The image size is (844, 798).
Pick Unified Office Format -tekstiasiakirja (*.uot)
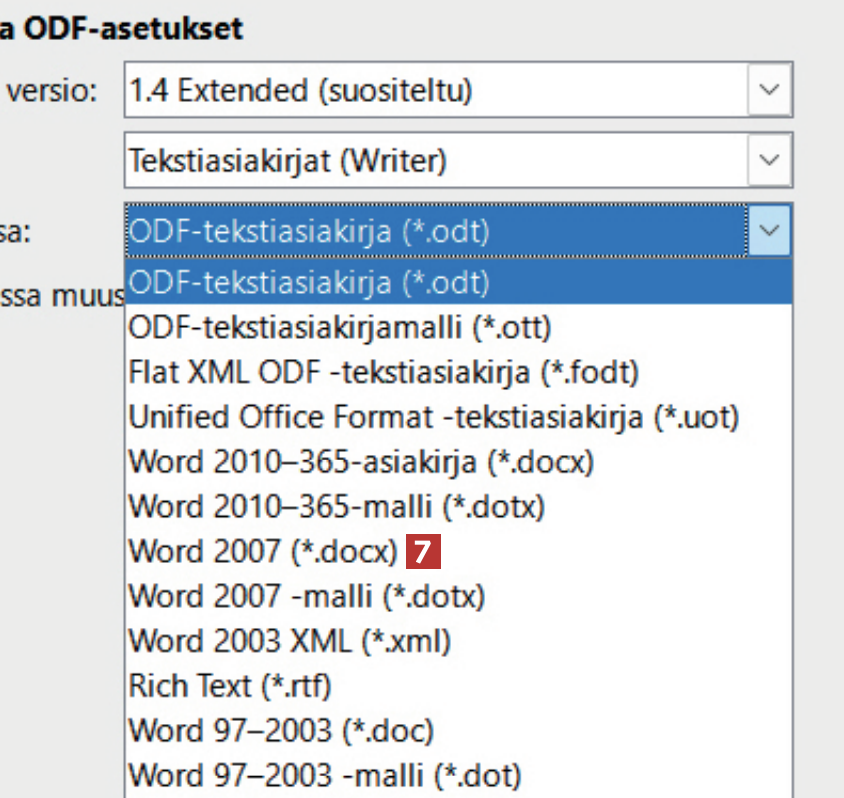pos(433,416)
